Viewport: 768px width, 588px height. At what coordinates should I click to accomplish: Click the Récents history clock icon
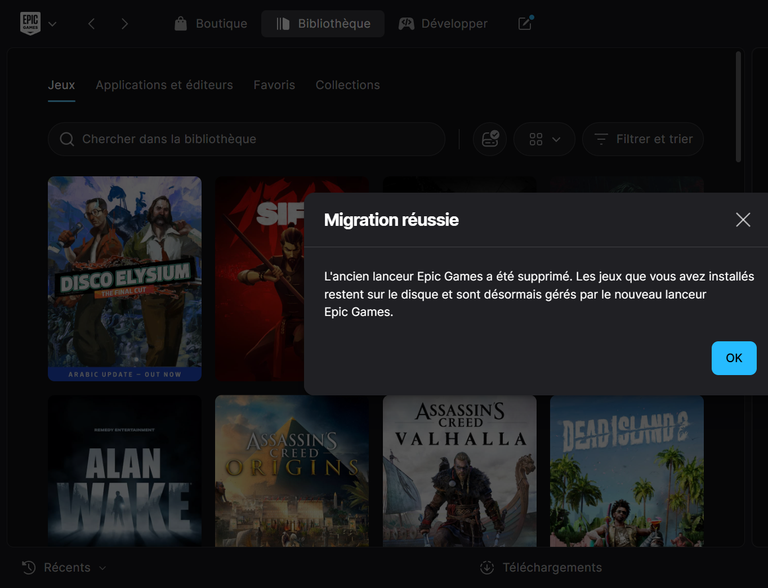[29, 567]
